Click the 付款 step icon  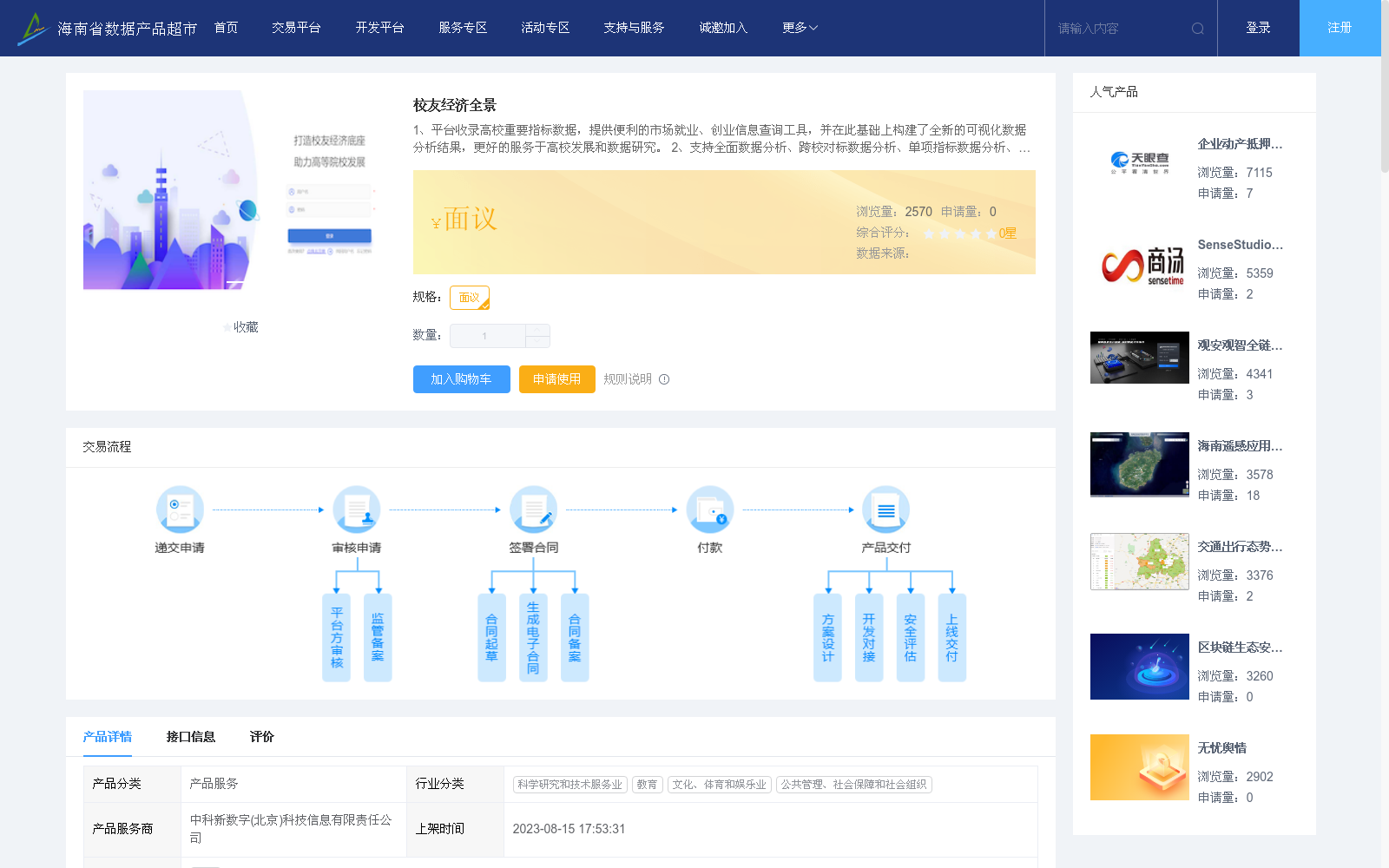pos(710,510)
